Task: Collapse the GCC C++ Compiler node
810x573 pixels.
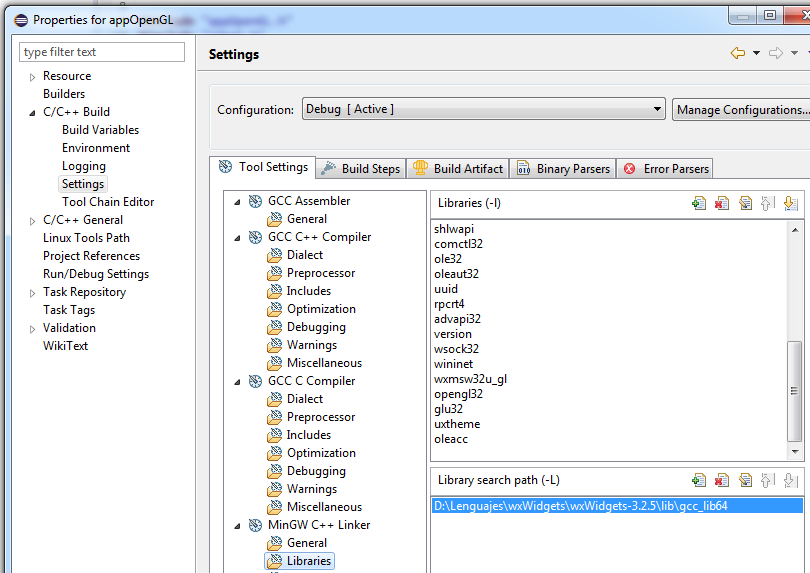Action: click(x=238, y=238)
